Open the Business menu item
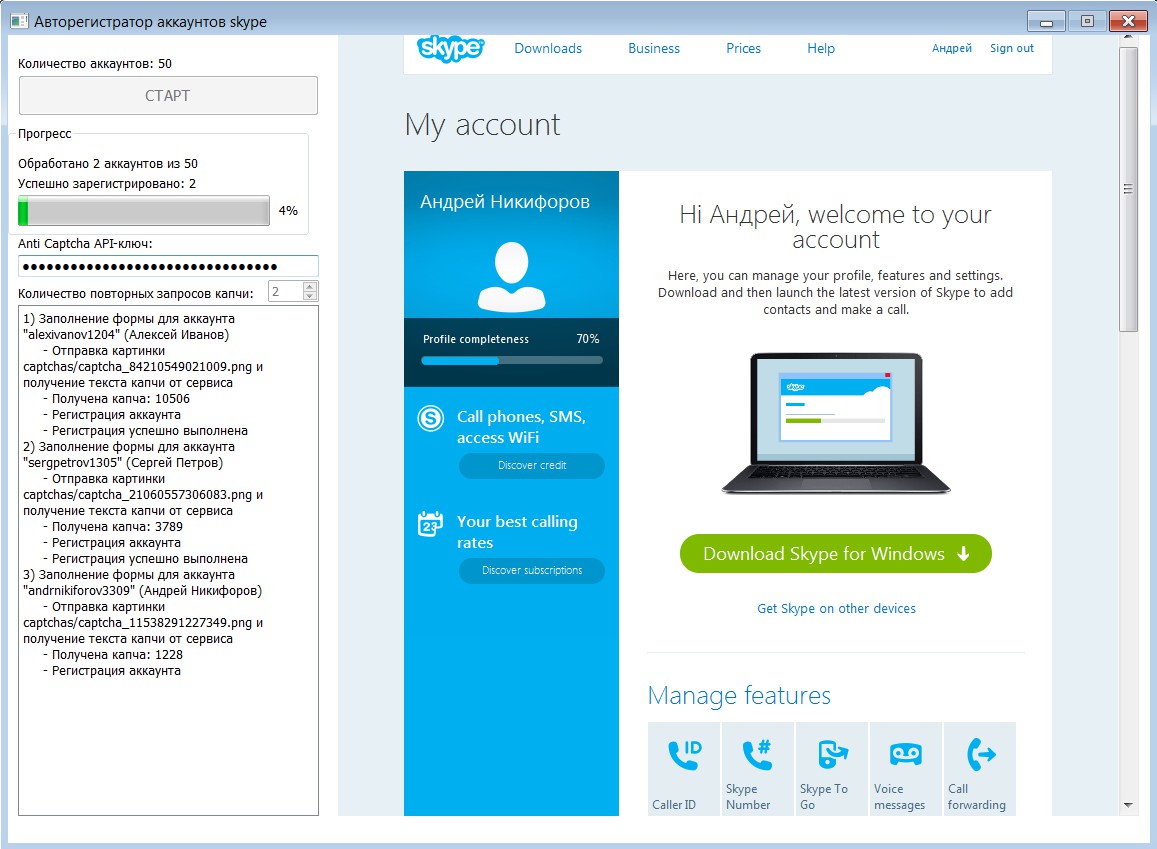This screenshot has width=1157, height=849. [x=654, y=48]
